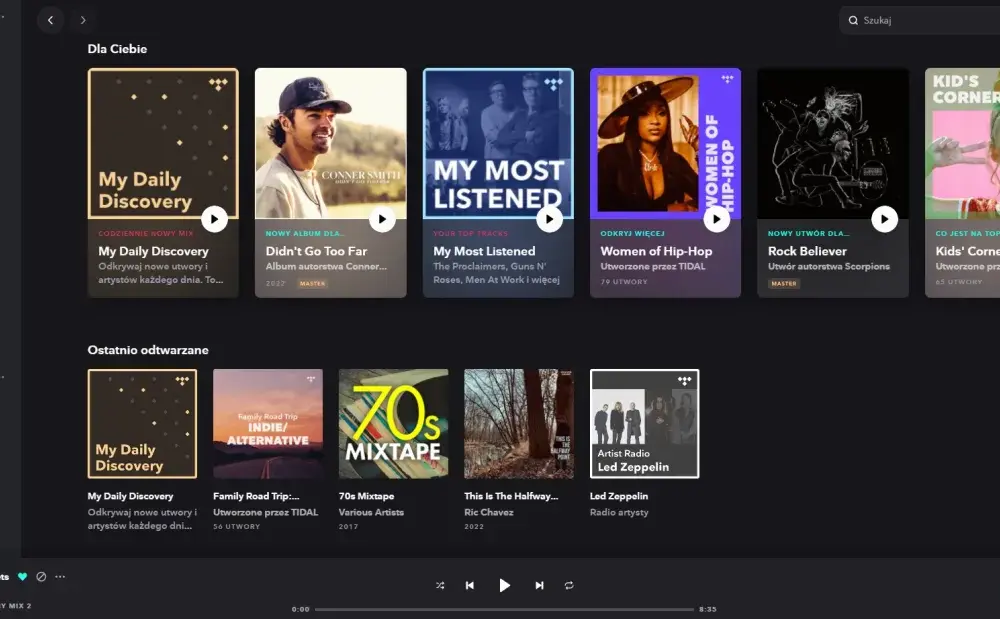Open My Daily Discovery cover in Ostatnio odtwarzane

142,424
